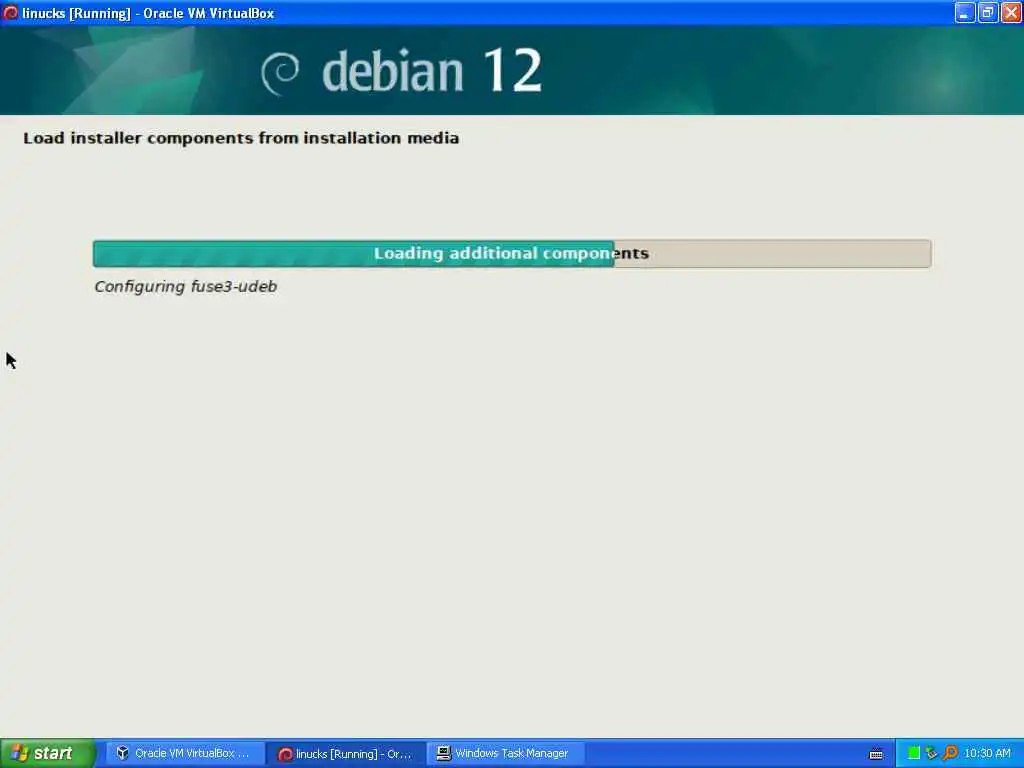Click the orange magnifier tray icon
This screenshot has height=768, width=1024.
pyautogui.click(x=950, y=753)
